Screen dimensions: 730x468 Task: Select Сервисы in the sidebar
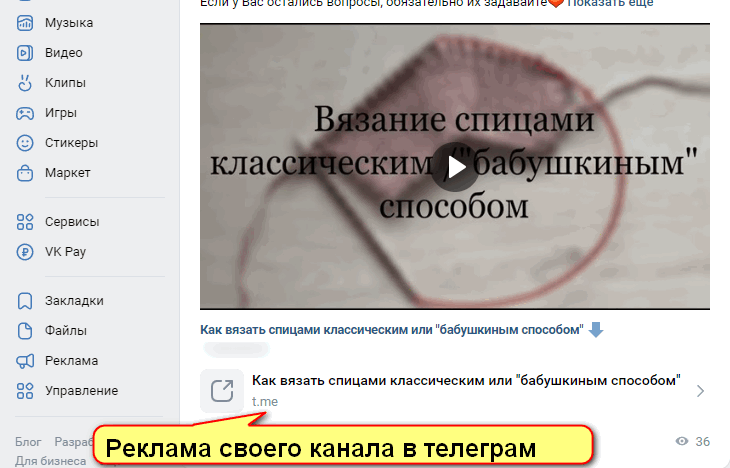pos(72,222)
